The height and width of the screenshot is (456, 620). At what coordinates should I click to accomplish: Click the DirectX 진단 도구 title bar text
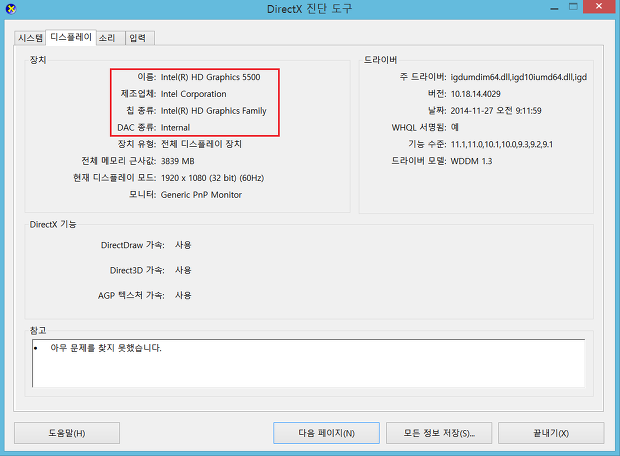[310, 9]
